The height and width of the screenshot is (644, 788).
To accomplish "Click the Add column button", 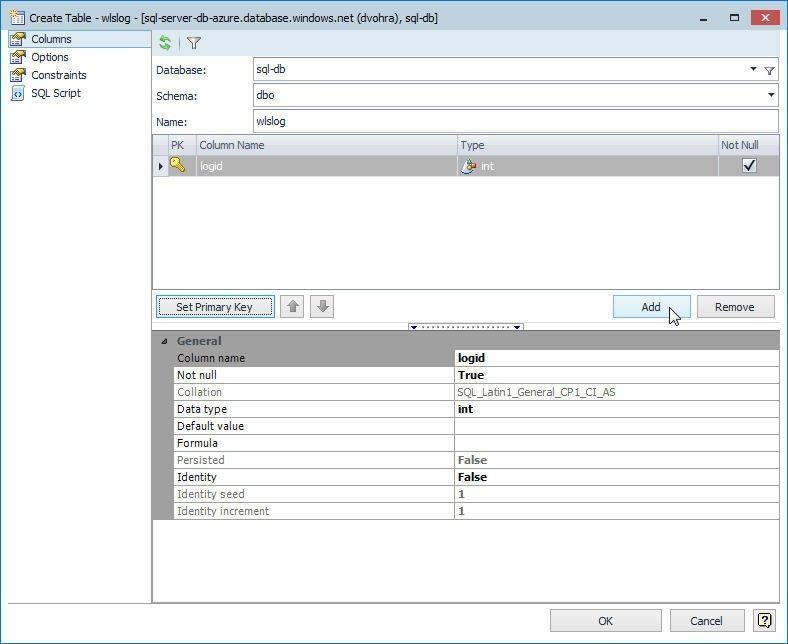I will pos(651,307).
